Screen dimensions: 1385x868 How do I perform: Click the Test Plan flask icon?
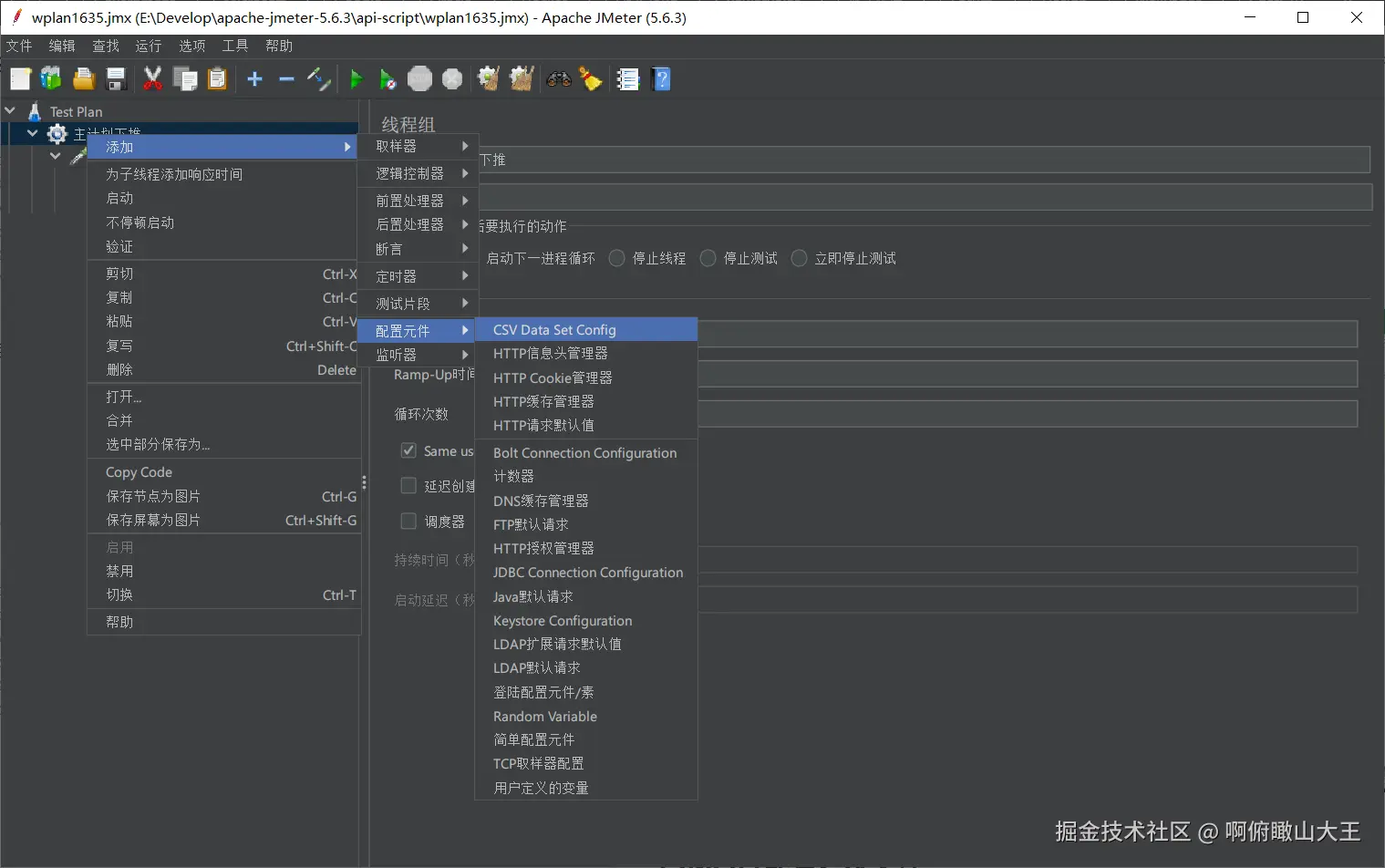tap(35, 111)
